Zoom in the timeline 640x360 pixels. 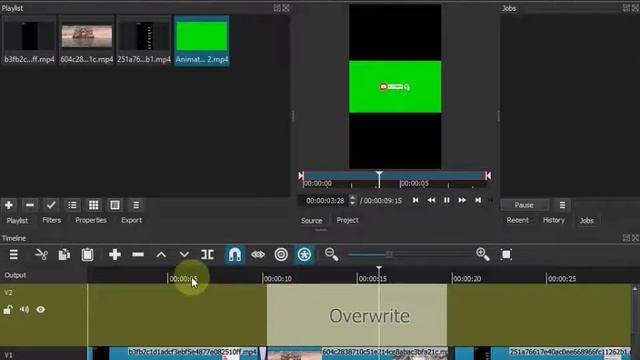[483, 255]
